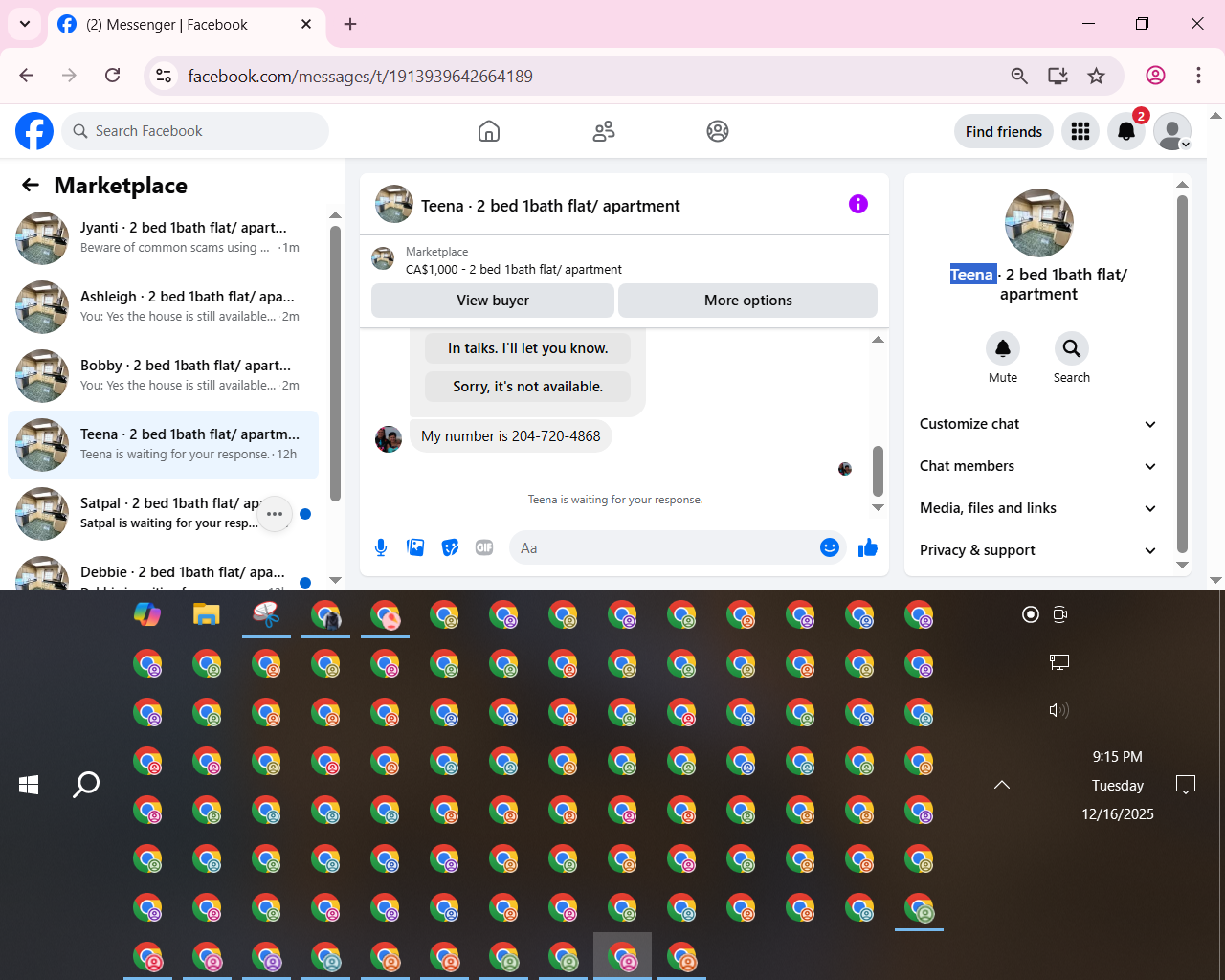Click the install app icon in address bar

coord(1058,76)
